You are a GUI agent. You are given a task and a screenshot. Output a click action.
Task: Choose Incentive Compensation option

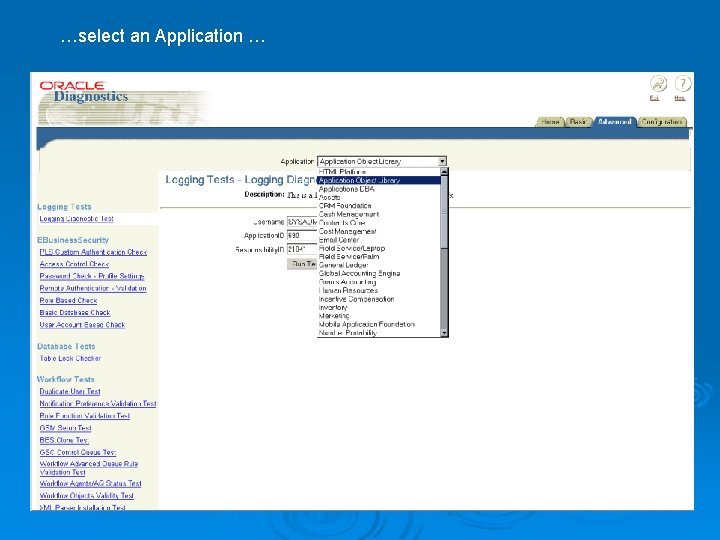[379, 299]
